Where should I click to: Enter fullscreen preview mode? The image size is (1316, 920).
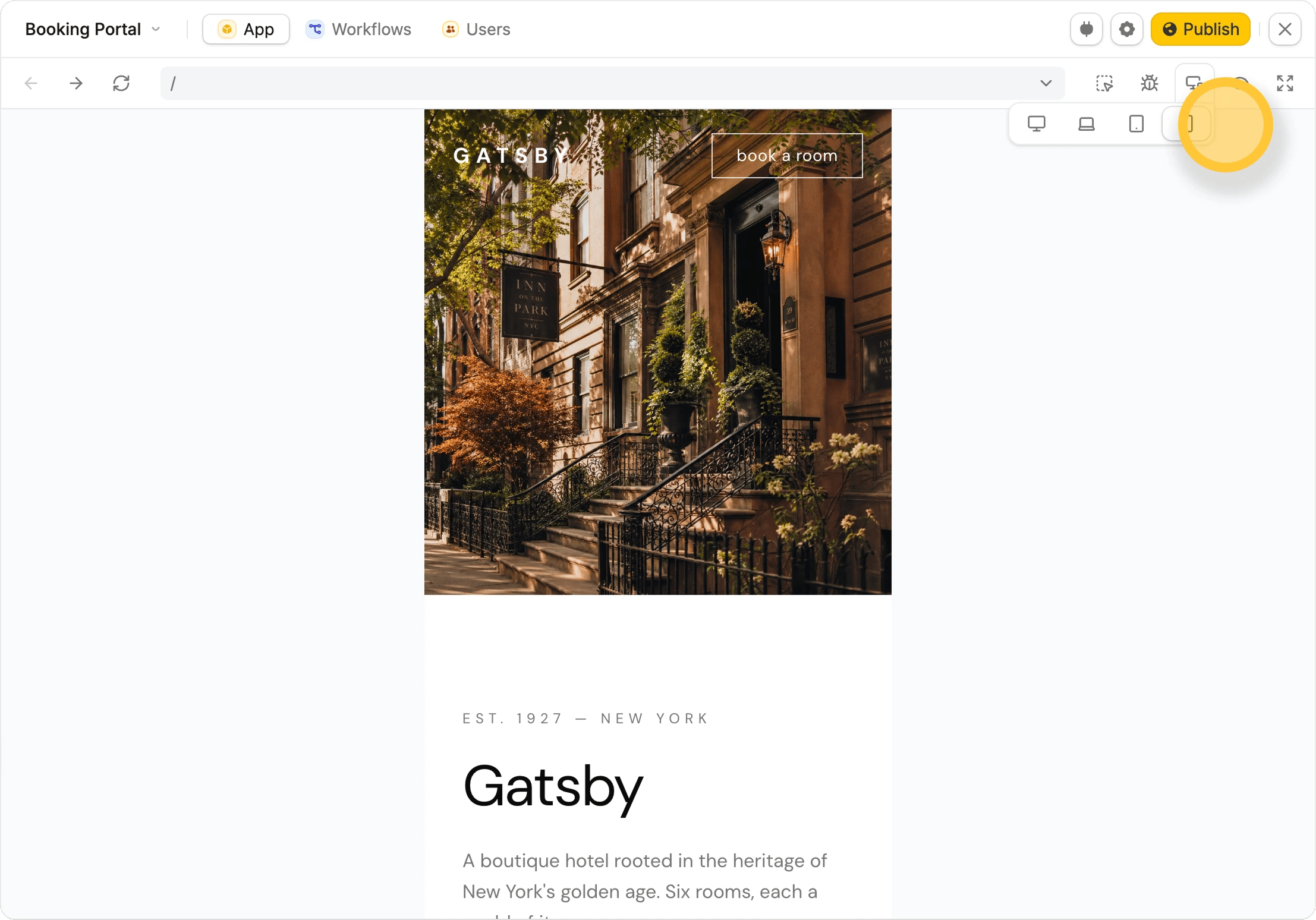(x=1285, y=83)
